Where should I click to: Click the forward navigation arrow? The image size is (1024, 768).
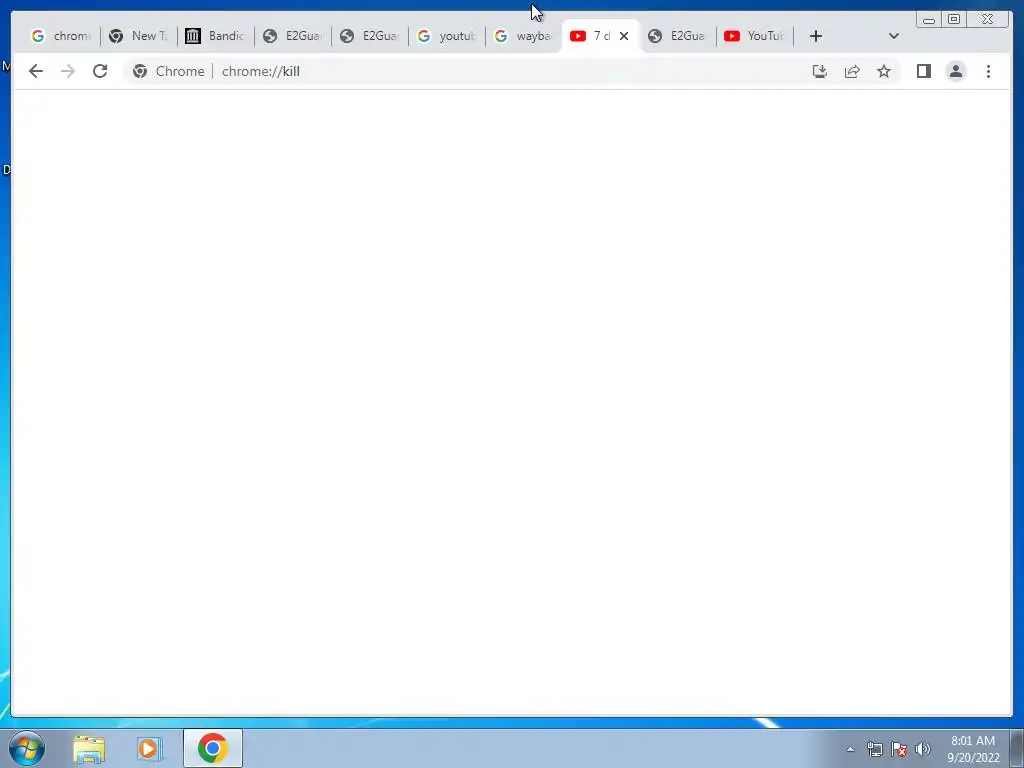[68, 71]
